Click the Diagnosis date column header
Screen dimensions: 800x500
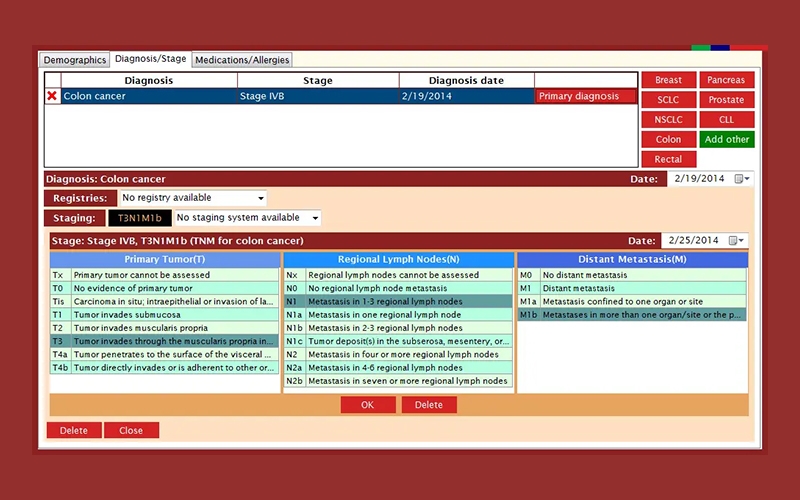[x=466, y=81]
